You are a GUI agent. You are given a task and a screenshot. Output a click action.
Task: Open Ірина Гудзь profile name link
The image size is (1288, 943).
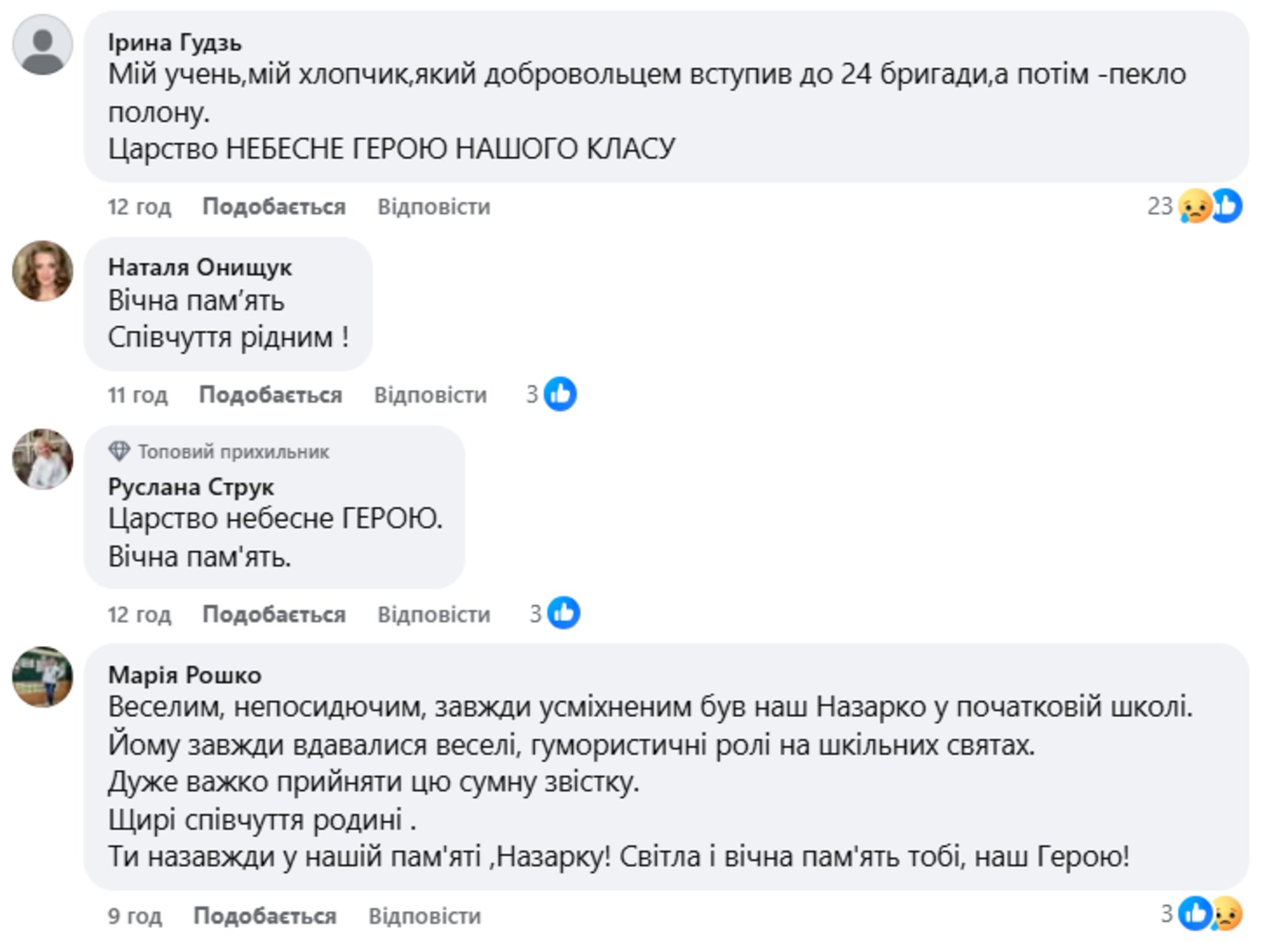[x=174, y=43]
